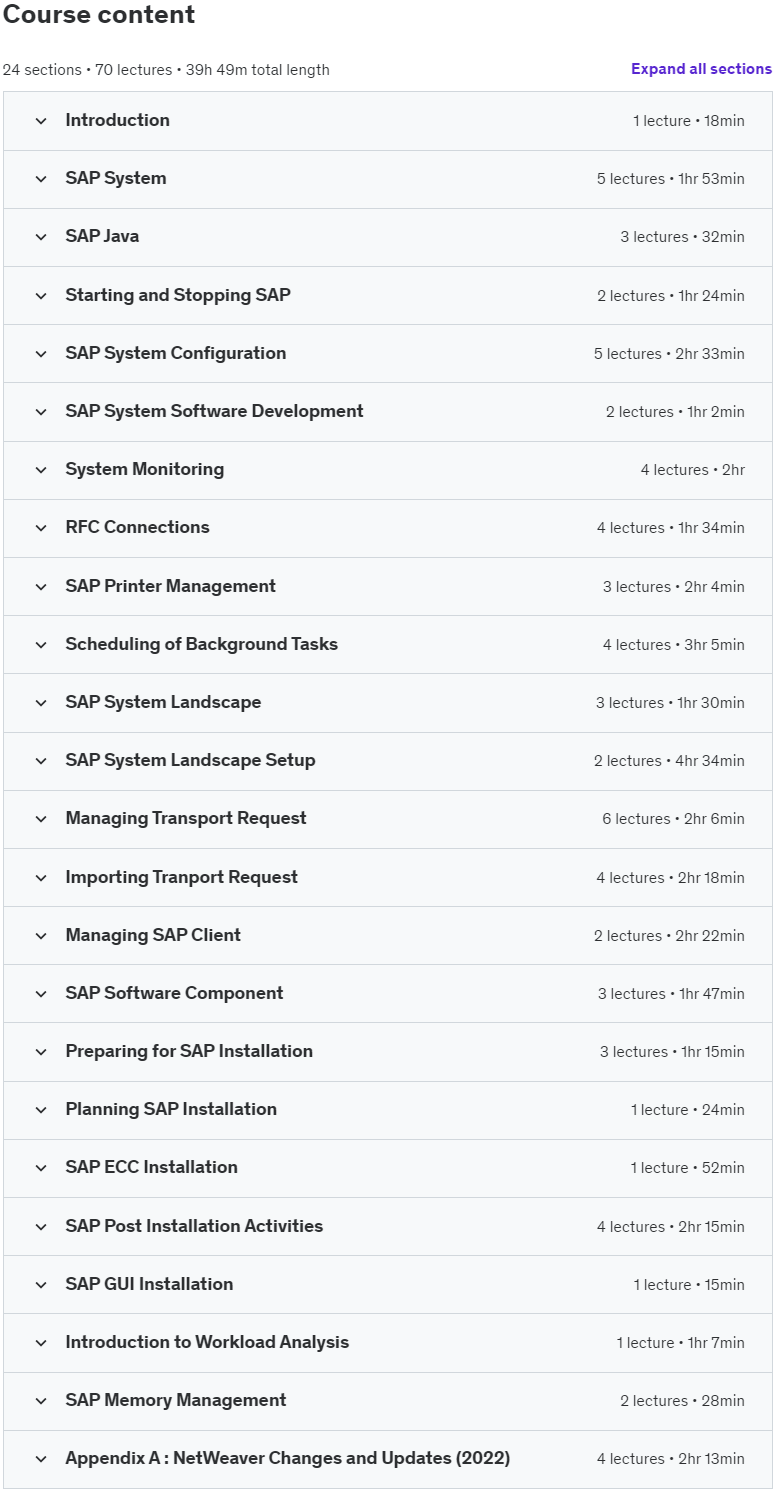This screenshot has height=1491, width=776.
Task: Expand Scheduling of Background Tasks chevron
Action: click(x=41, y=645)
